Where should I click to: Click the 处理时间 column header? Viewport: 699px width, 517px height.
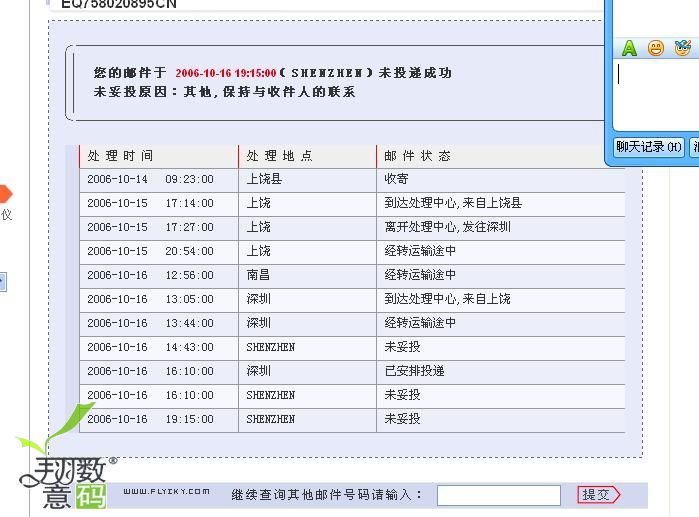point(121,156)
